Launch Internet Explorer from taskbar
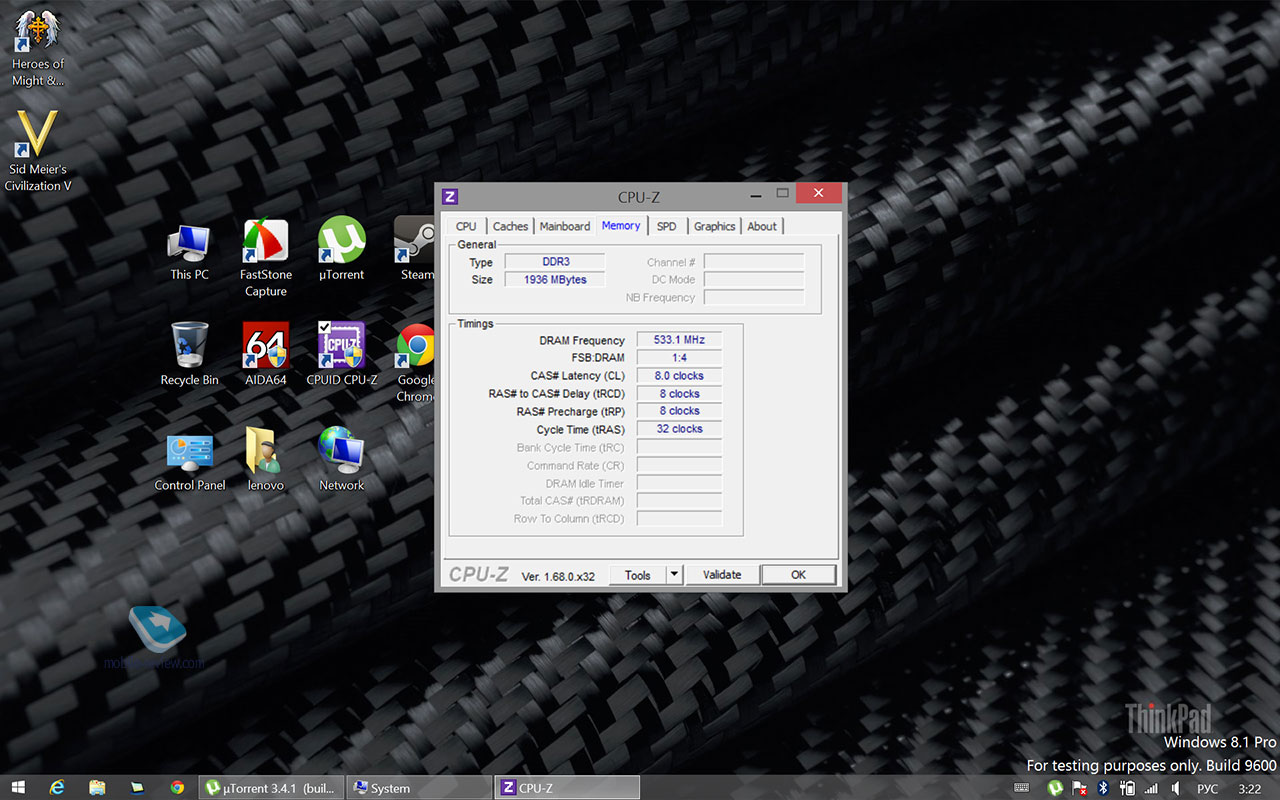This screenshot has width=1280, height=800. tap(57, 788)
